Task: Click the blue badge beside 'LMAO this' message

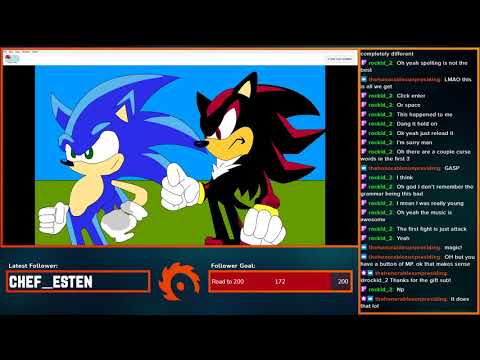Action: (x=364, y=79)
